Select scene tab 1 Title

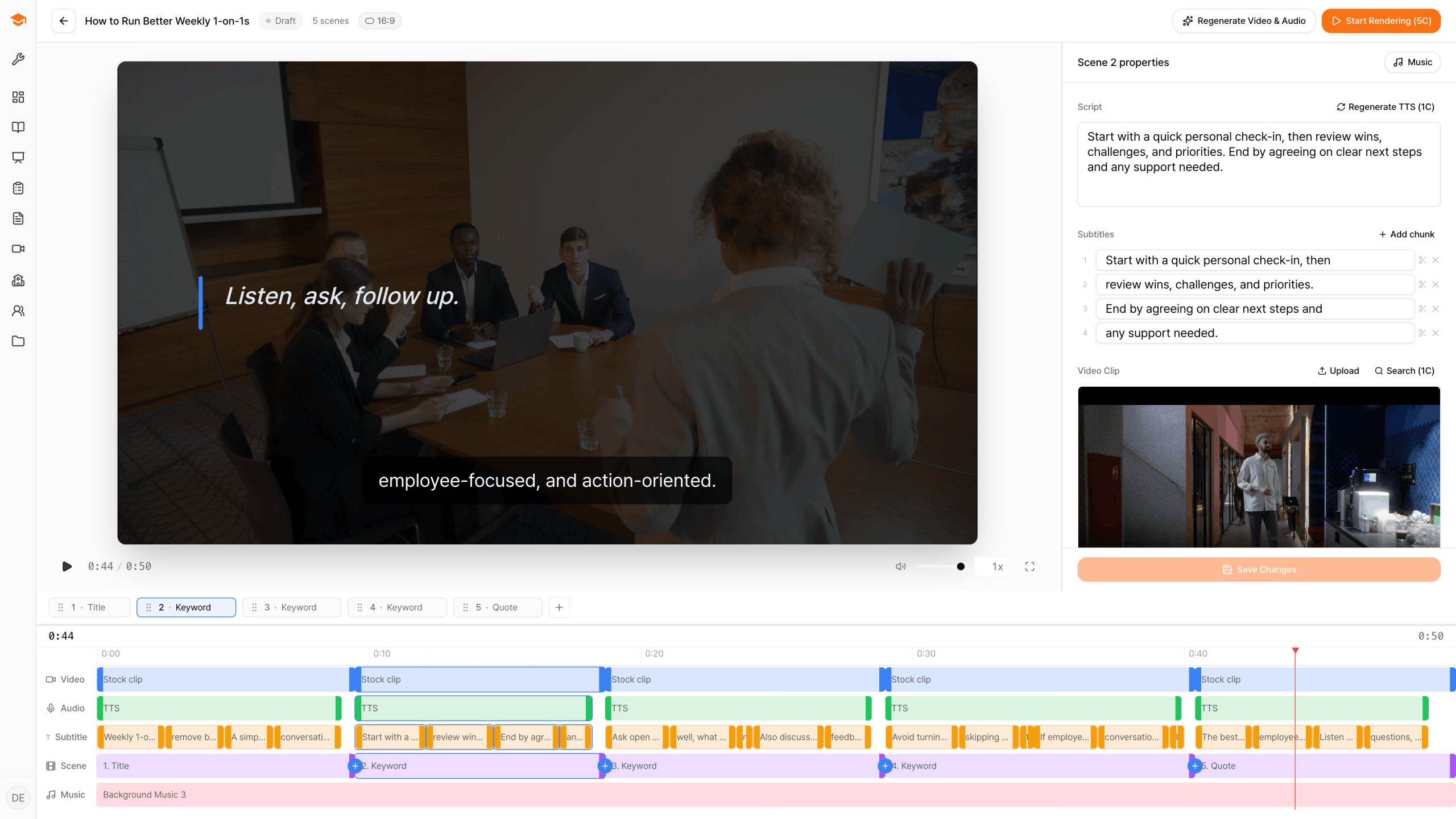[89, 607]
